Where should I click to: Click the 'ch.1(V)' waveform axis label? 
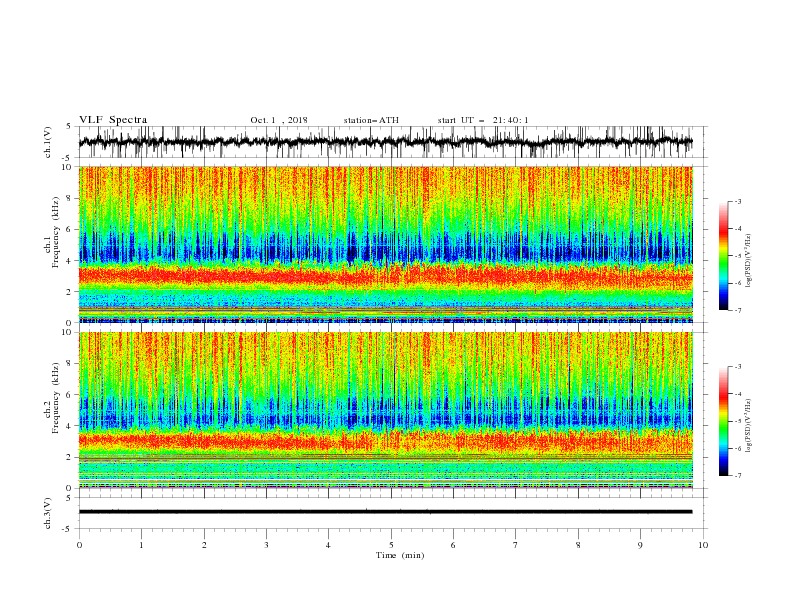pyautogui.click(x=48, y=142)
